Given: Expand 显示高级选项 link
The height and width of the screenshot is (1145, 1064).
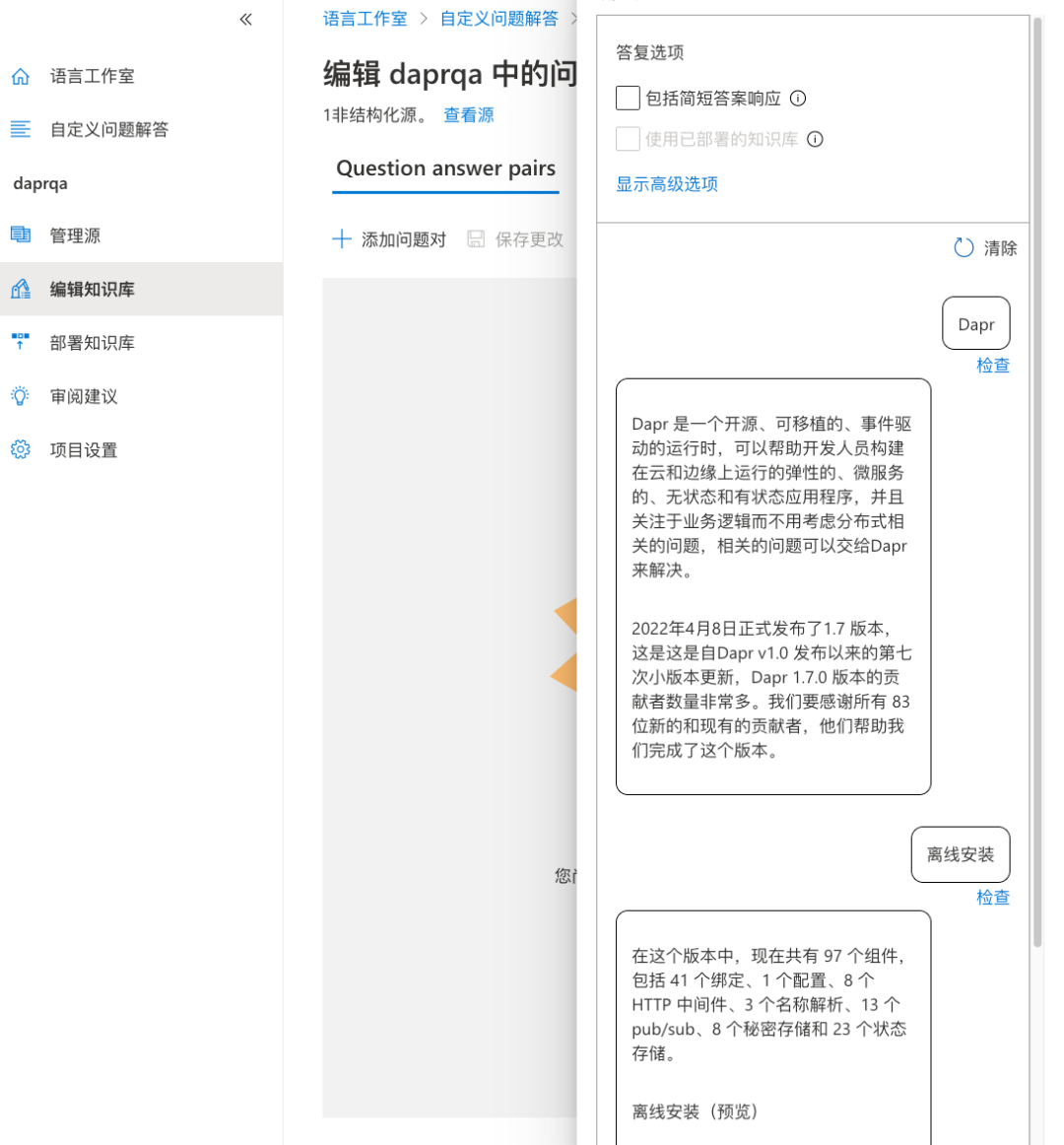Looking at the screenshot, I should tap(667, 184).
